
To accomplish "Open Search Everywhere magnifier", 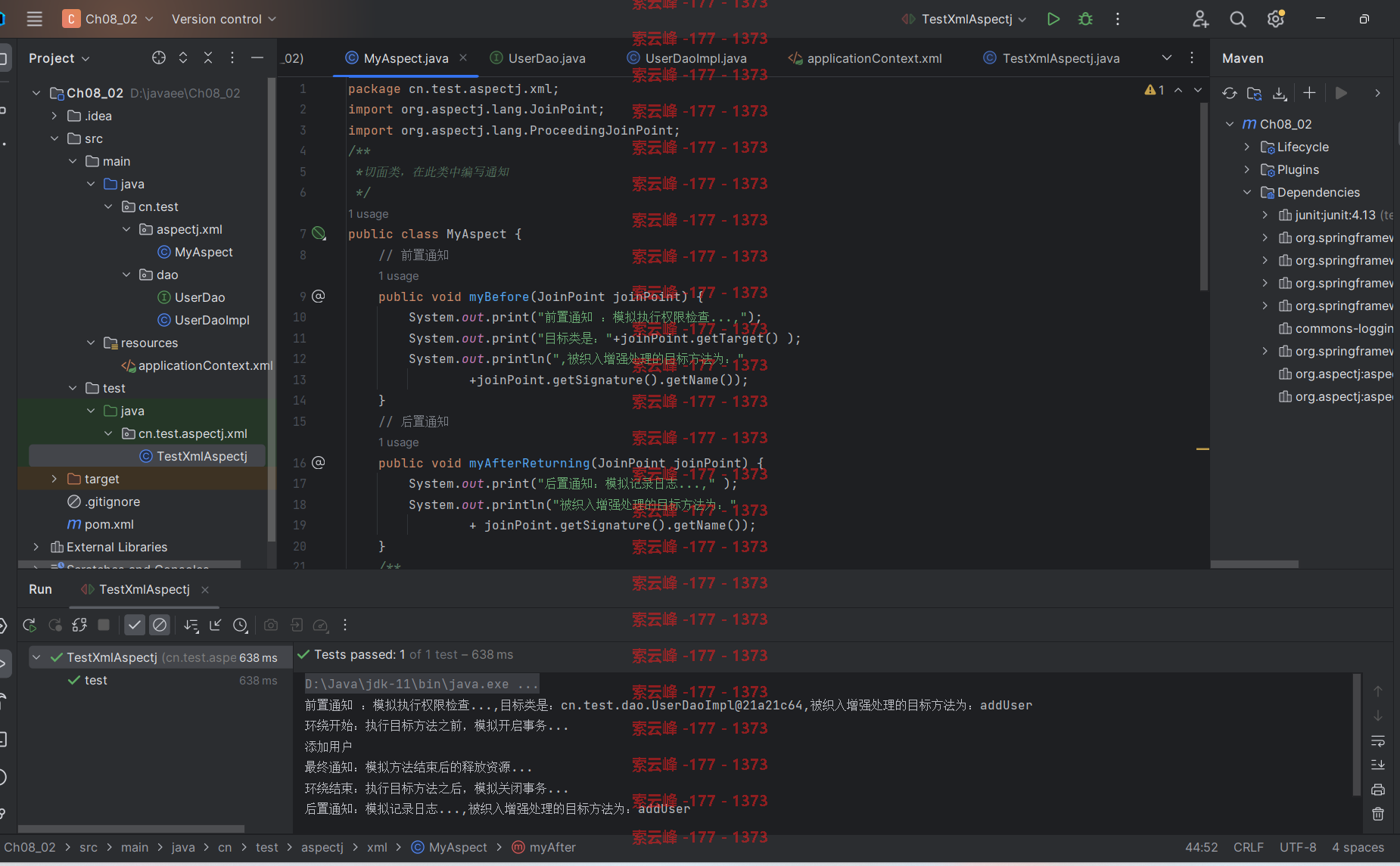I will (1238, 19).
